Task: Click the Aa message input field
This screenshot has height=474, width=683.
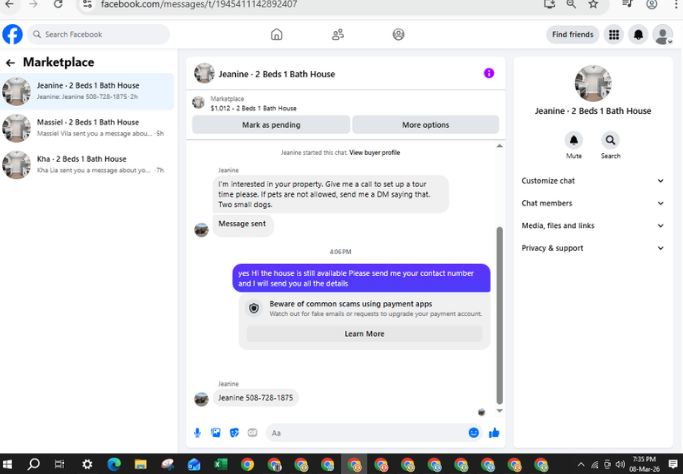Action: (x=366, y=433)
